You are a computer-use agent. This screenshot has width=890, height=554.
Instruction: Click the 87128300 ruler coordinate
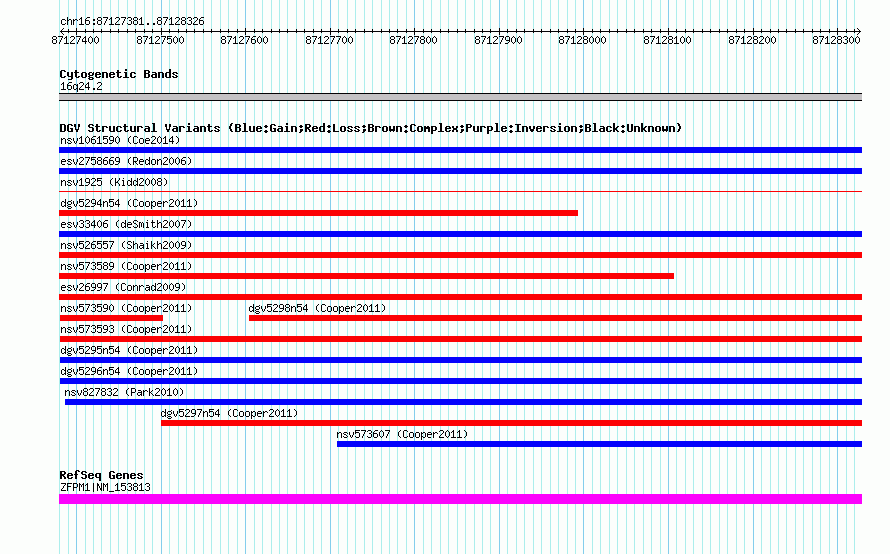pyautogui.click(x=837, y=40)
